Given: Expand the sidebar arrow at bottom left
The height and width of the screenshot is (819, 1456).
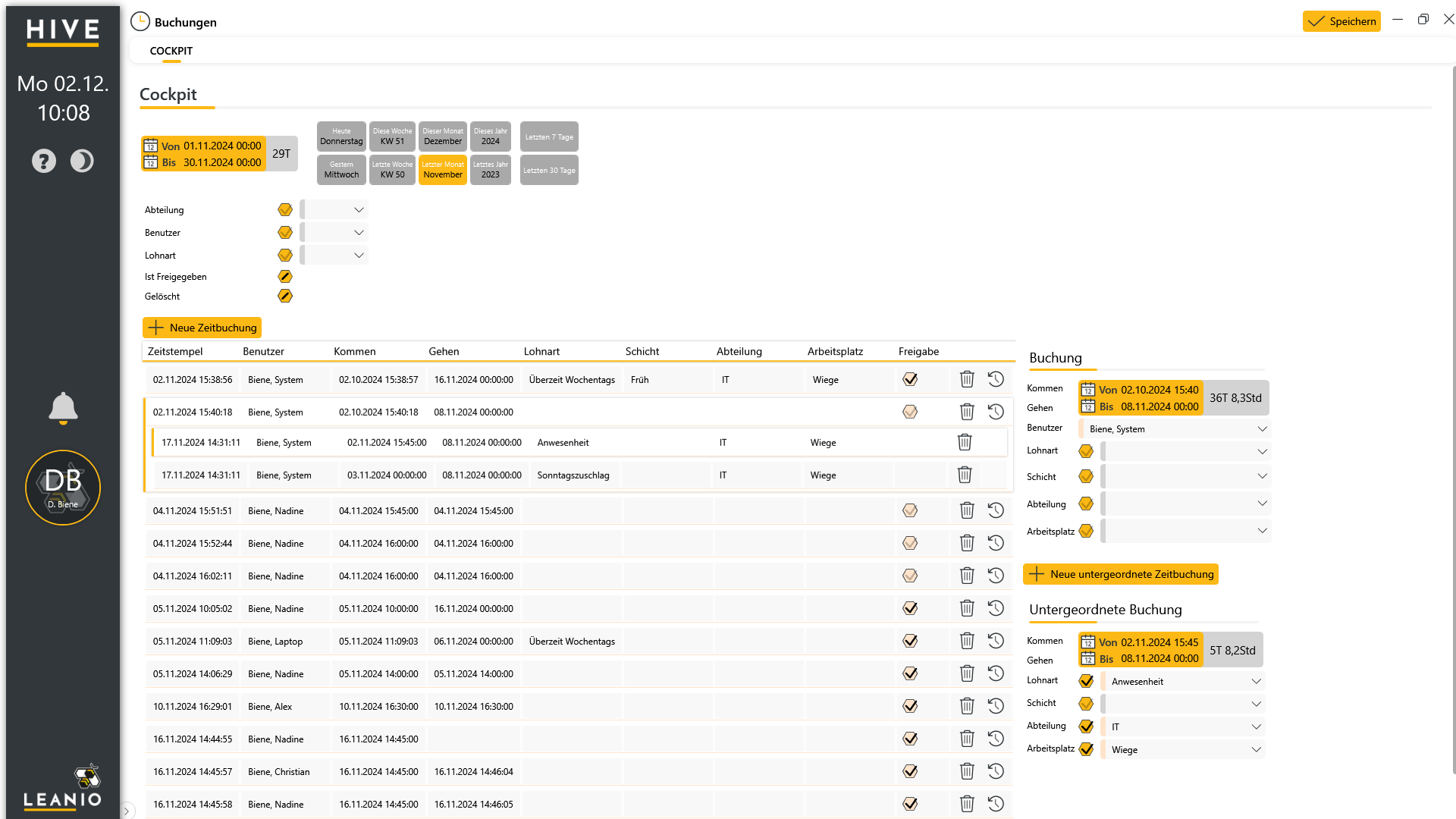Looking at the screenshot, I should click(x=127, y=811).
